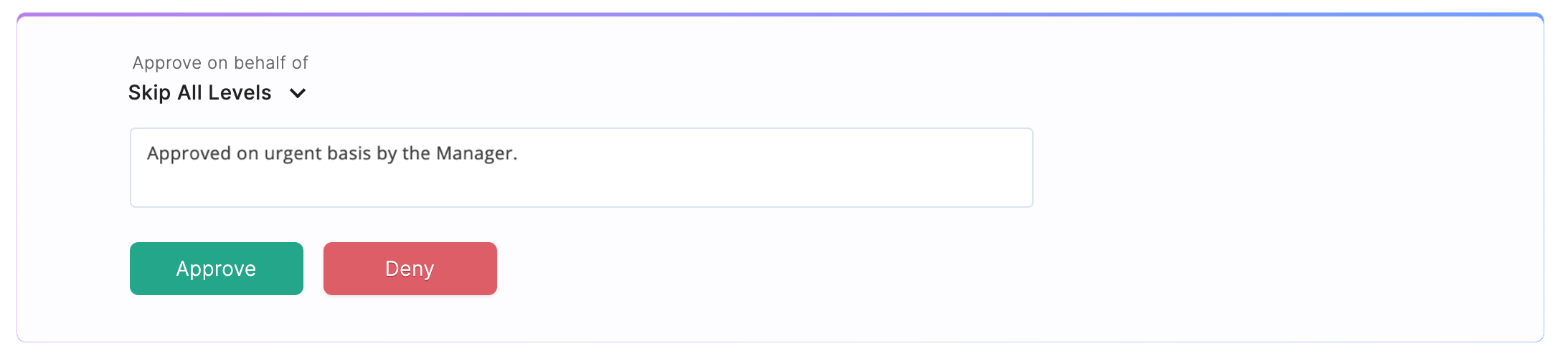Click the chevron next to Skip All Levels
Image resolution: width=1568 pixels, height=356 pixels.
pyautogui.click(x=298, y=93)
